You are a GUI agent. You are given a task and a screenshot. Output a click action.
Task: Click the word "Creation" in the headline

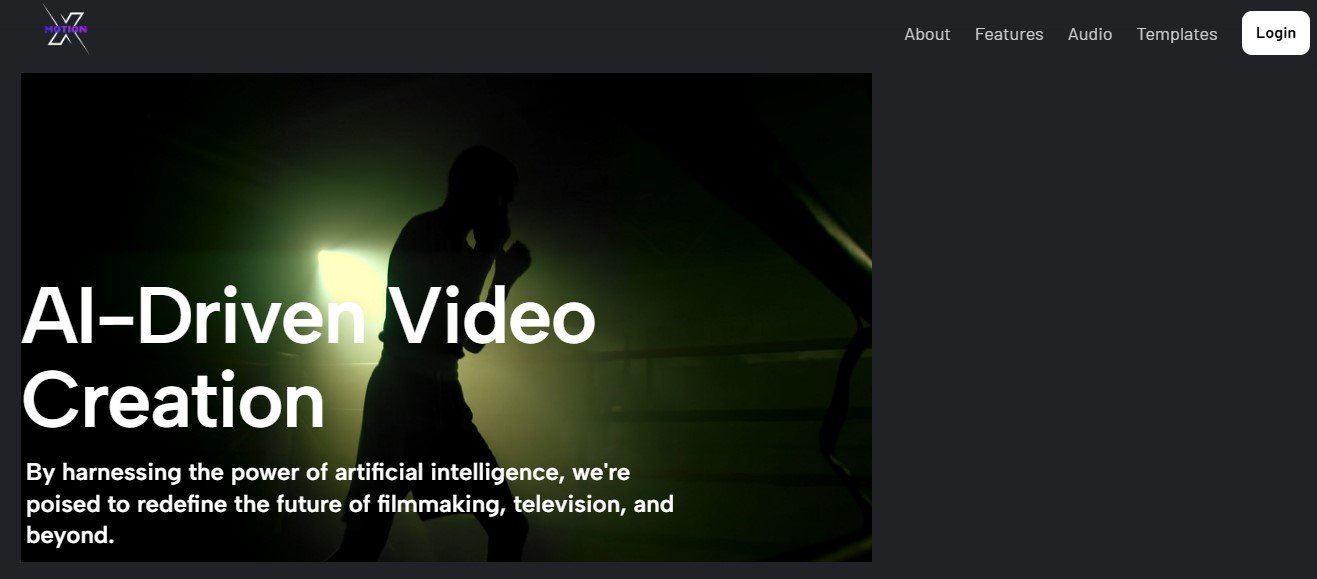(x=174, y=400)
